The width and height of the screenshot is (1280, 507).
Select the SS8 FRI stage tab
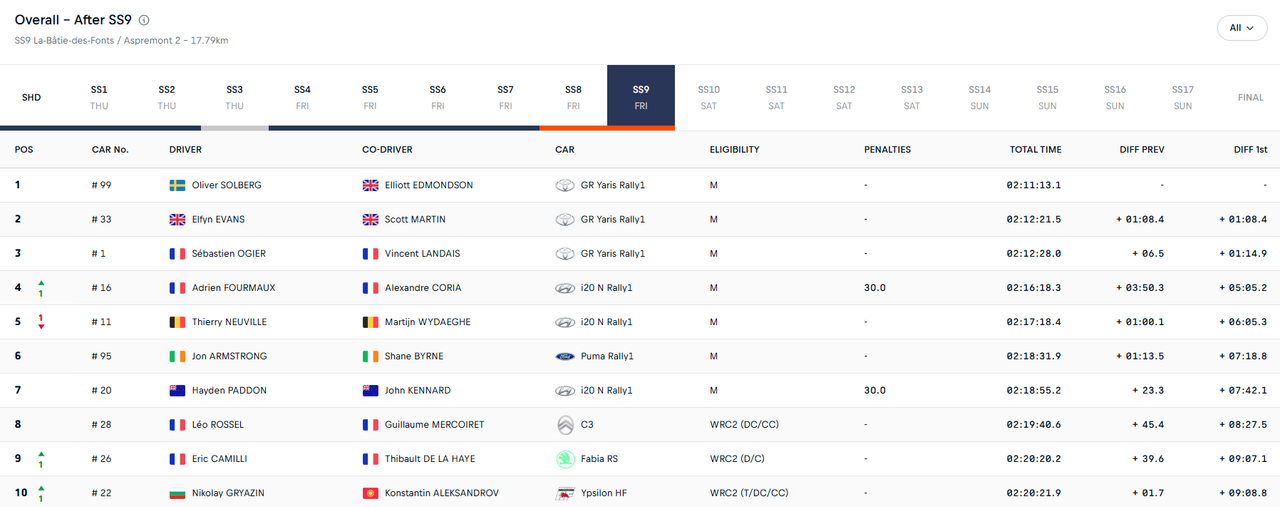pyautogui.click(x=573, y=98)
